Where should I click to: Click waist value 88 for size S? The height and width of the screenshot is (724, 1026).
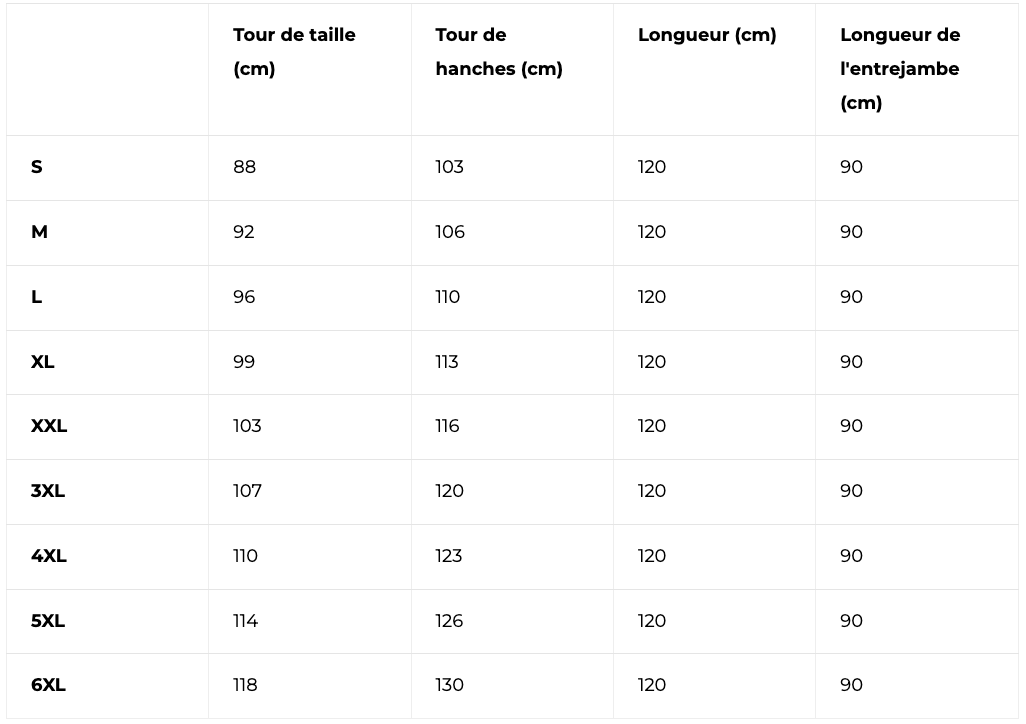pos(245,167)
